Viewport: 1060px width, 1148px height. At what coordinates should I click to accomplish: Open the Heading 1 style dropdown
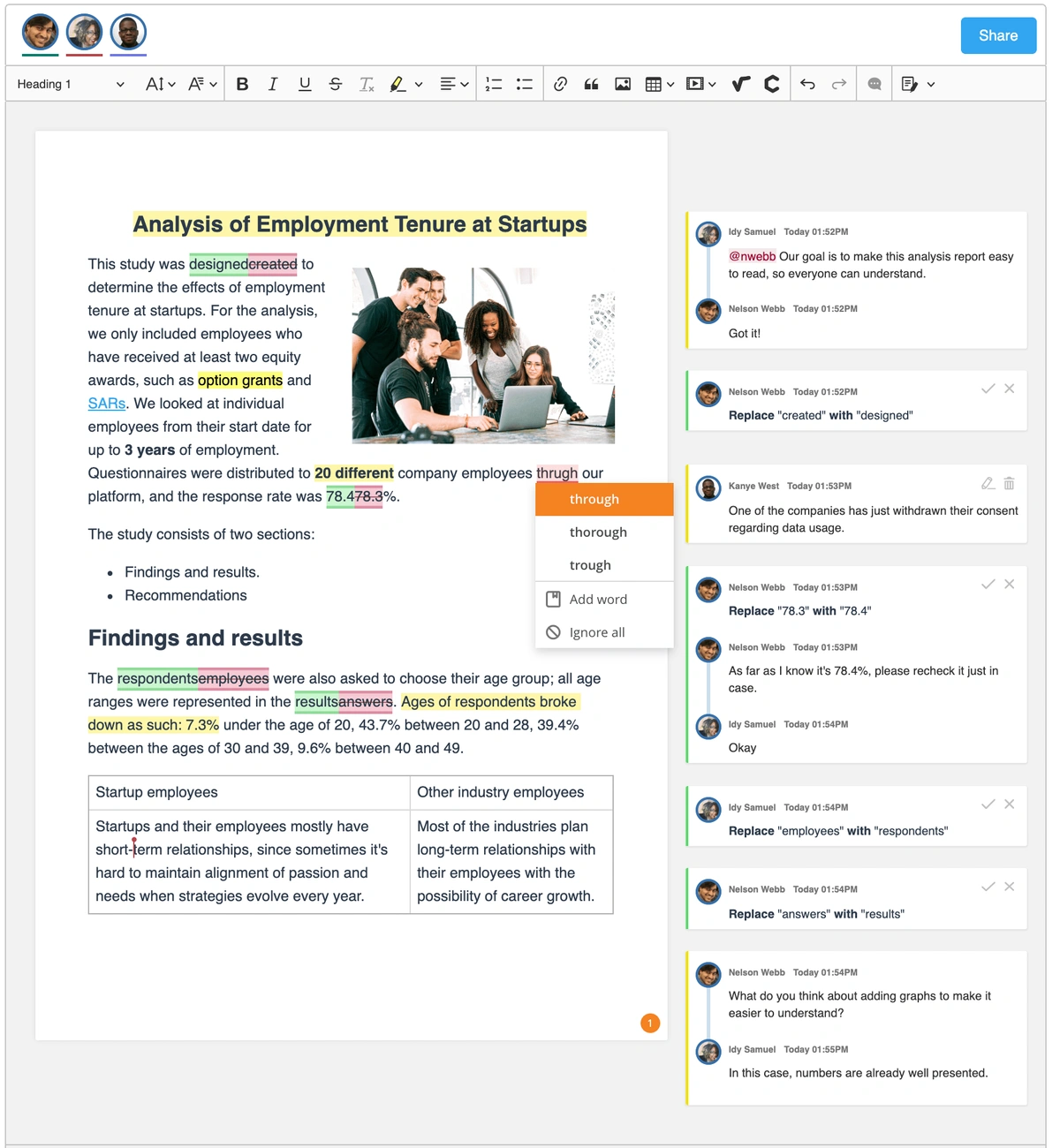71,84
